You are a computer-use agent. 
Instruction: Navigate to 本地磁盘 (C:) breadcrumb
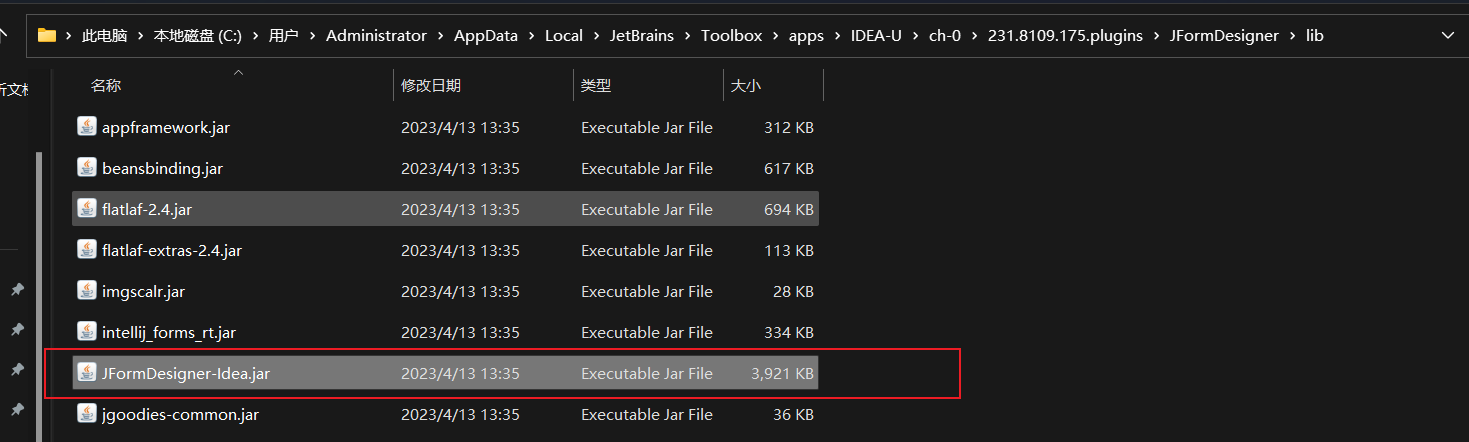(x=198, y=35)
